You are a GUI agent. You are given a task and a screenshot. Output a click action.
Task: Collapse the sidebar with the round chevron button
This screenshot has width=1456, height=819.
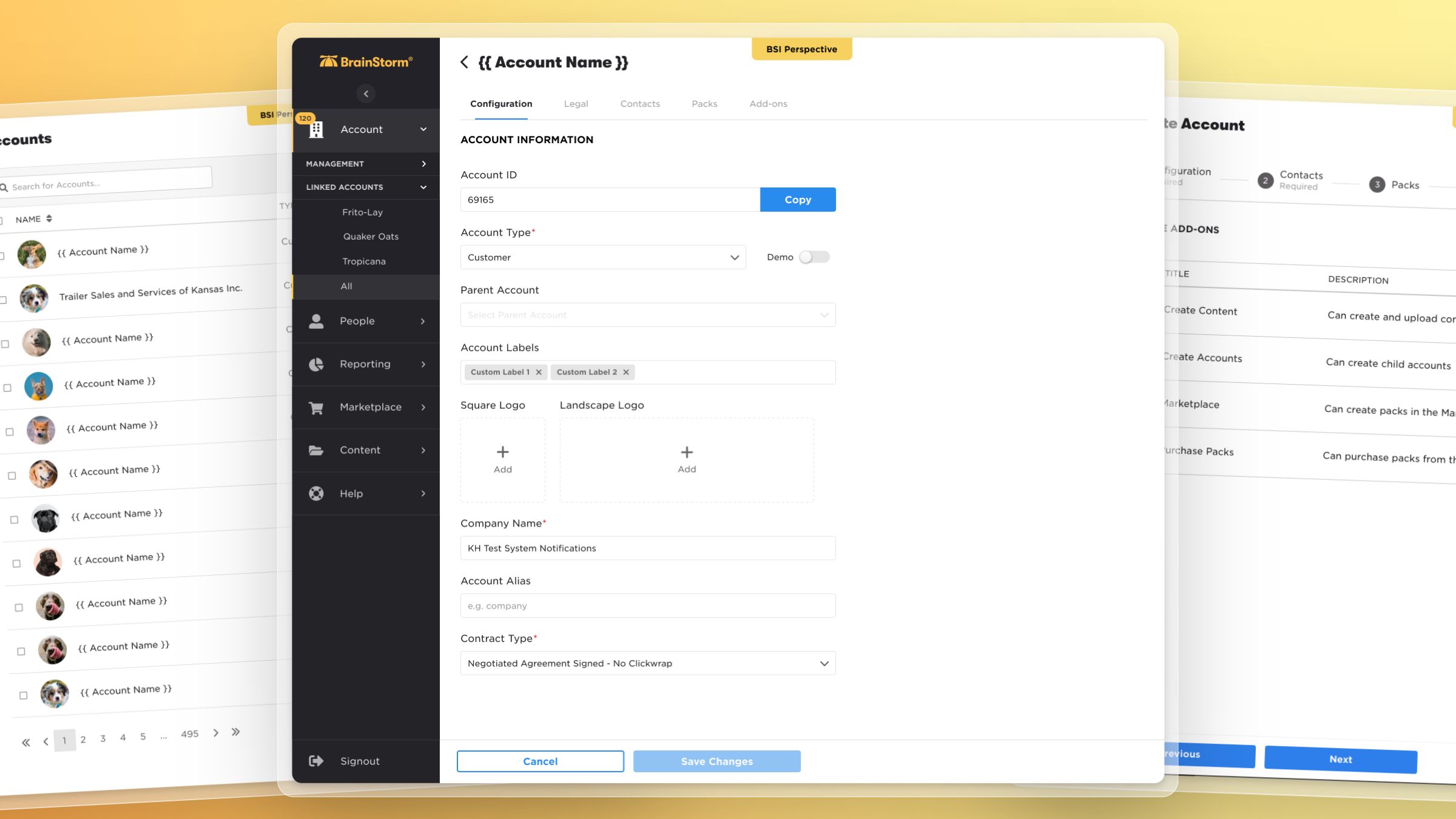pyautogui.click(x=366, y=94)
